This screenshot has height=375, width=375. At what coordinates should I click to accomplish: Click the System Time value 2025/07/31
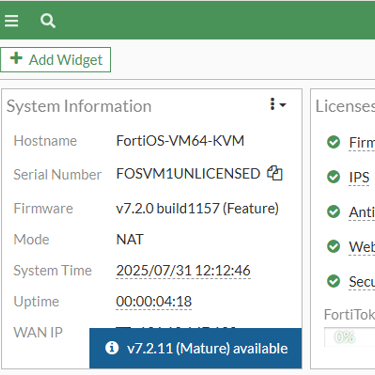(183, 270)
